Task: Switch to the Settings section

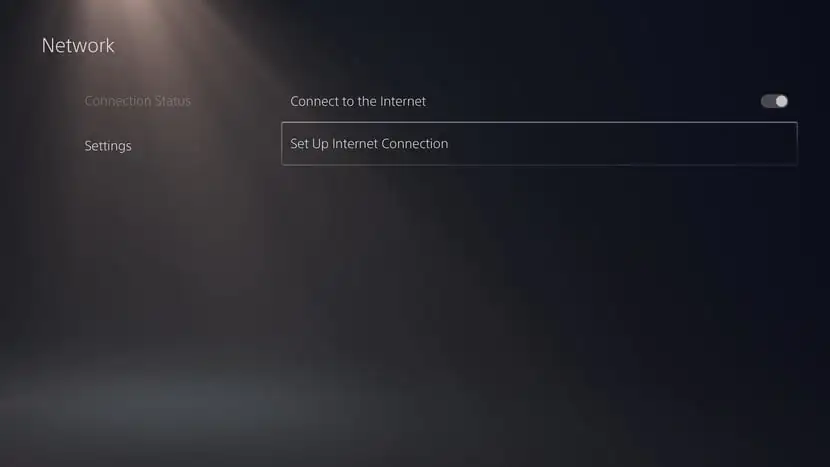Action: [108, 146]
